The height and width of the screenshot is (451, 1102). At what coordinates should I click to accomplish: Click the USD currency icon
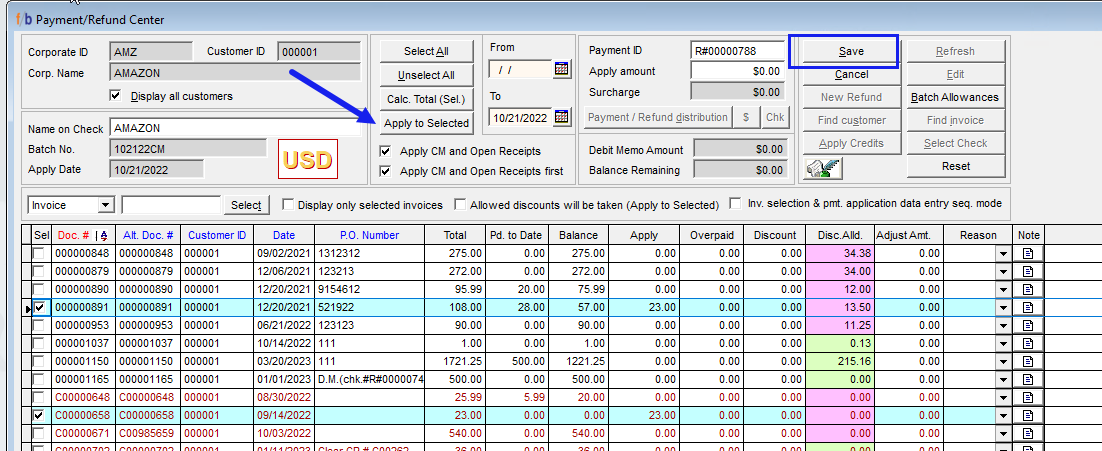pyautogui.click(x=307, y=159)
